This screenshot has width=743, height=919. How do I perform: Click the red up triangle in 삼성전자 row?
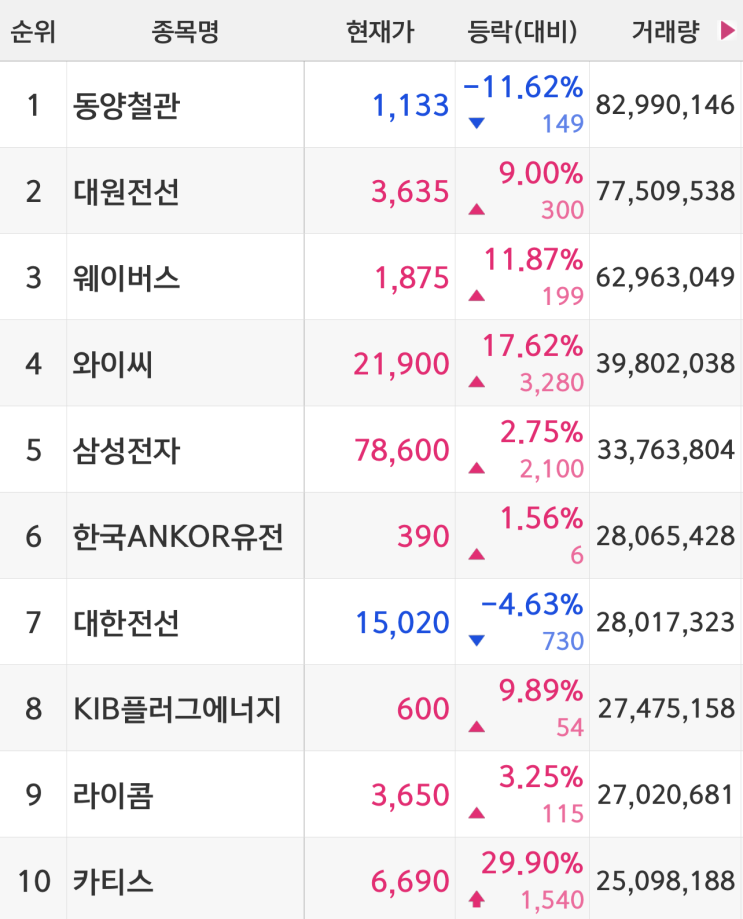tap(477, 468)
